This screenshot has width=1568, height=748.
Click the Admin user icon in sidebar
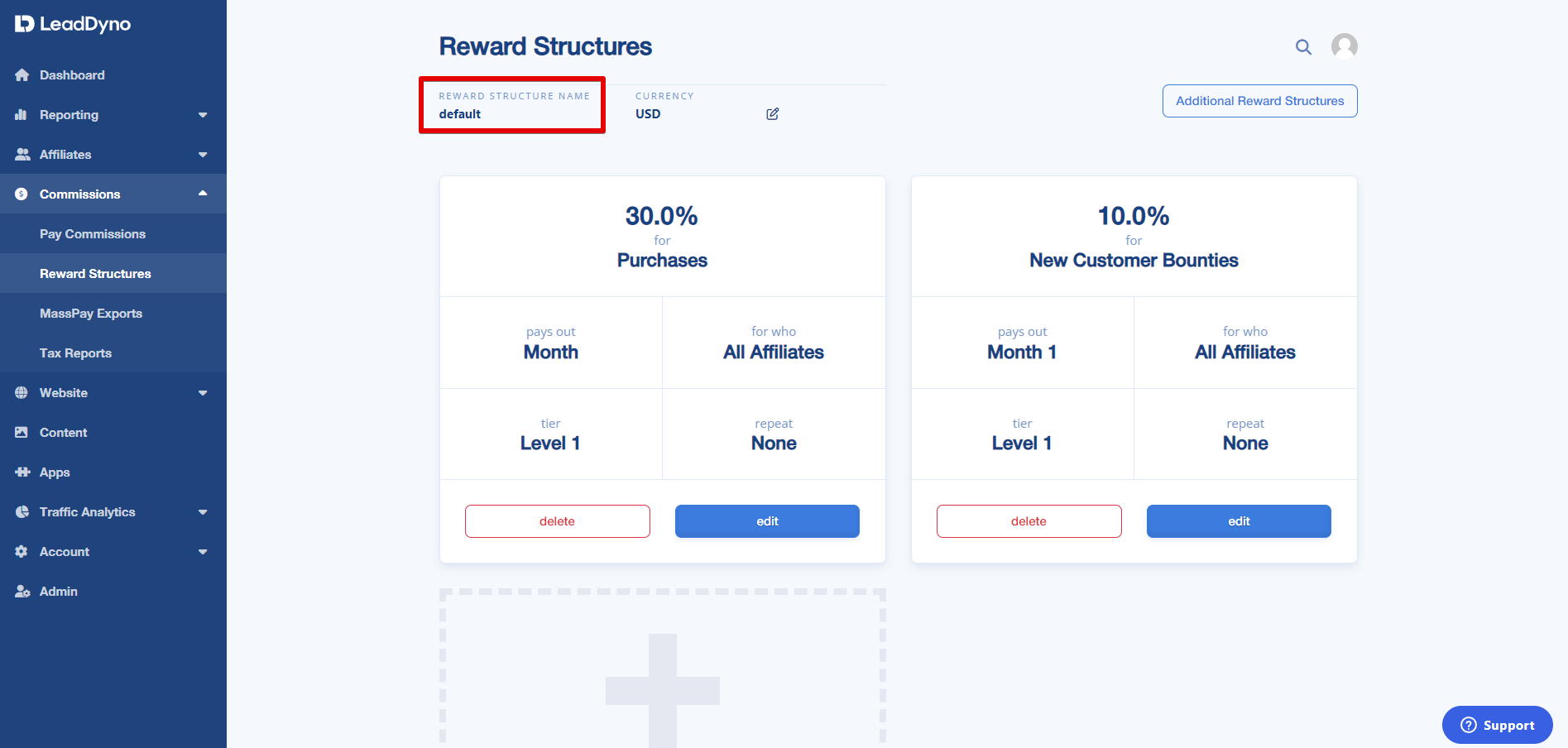[22, 592]
